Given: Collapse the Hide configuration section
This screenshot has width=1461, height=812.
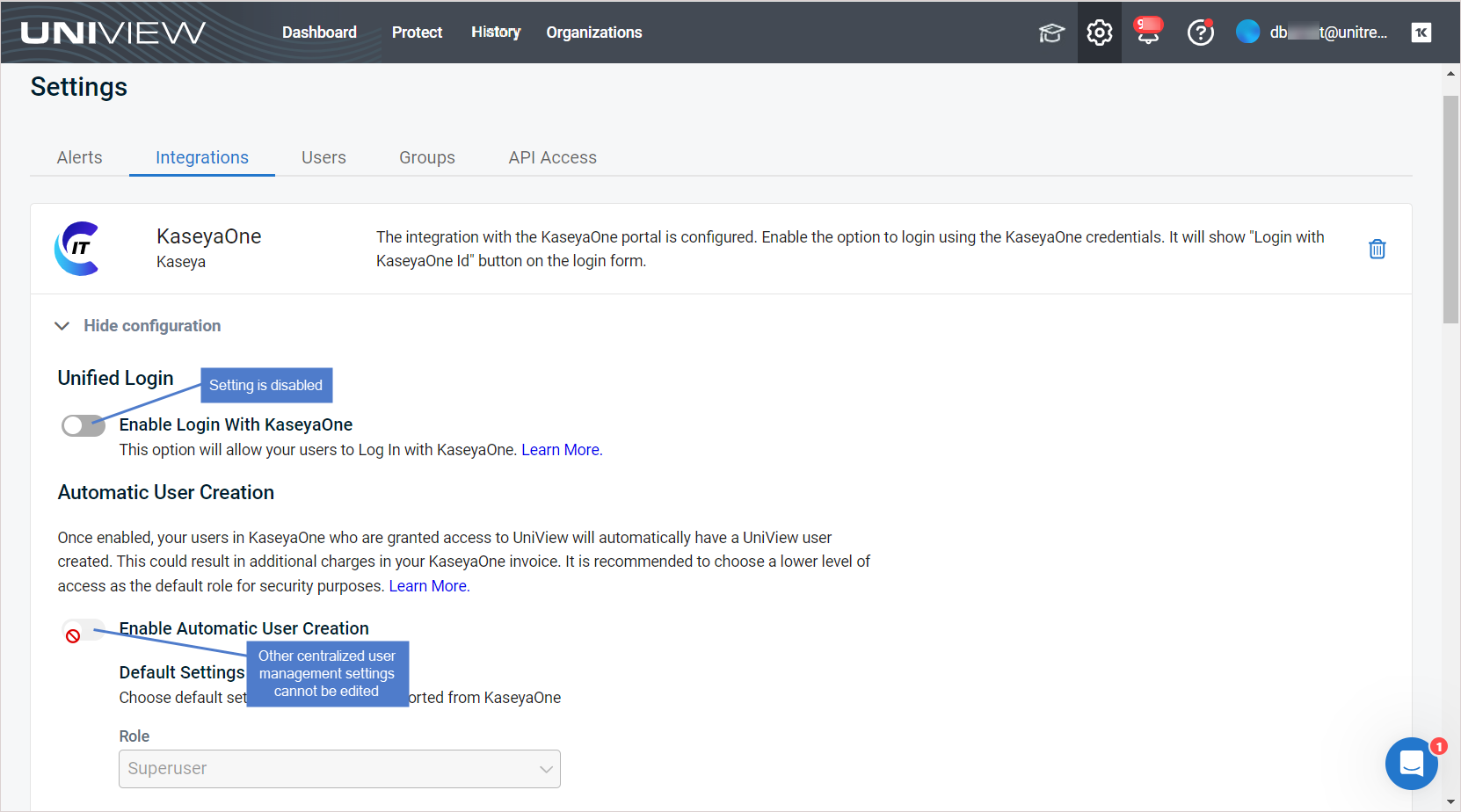Looking at the screenshot, I should [138, 326].
